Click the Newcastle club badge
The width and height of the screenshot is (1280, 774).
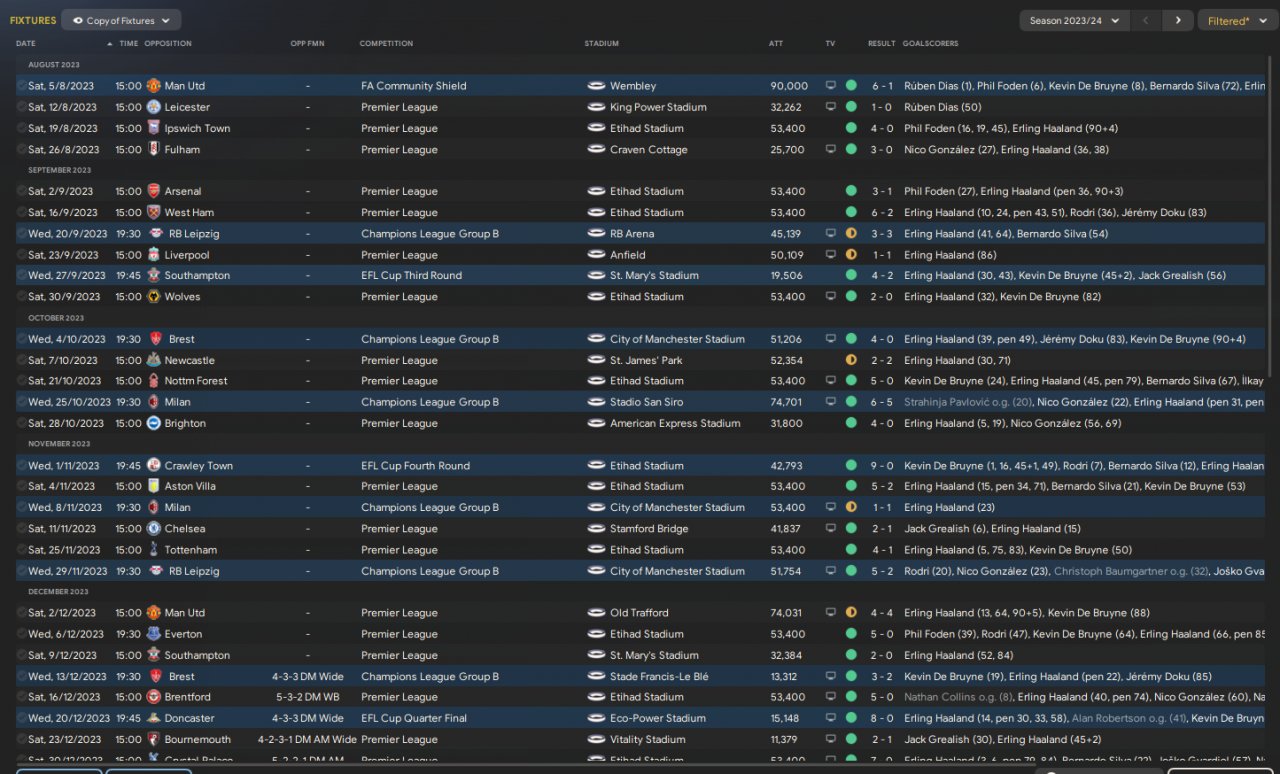click(153, 360)
